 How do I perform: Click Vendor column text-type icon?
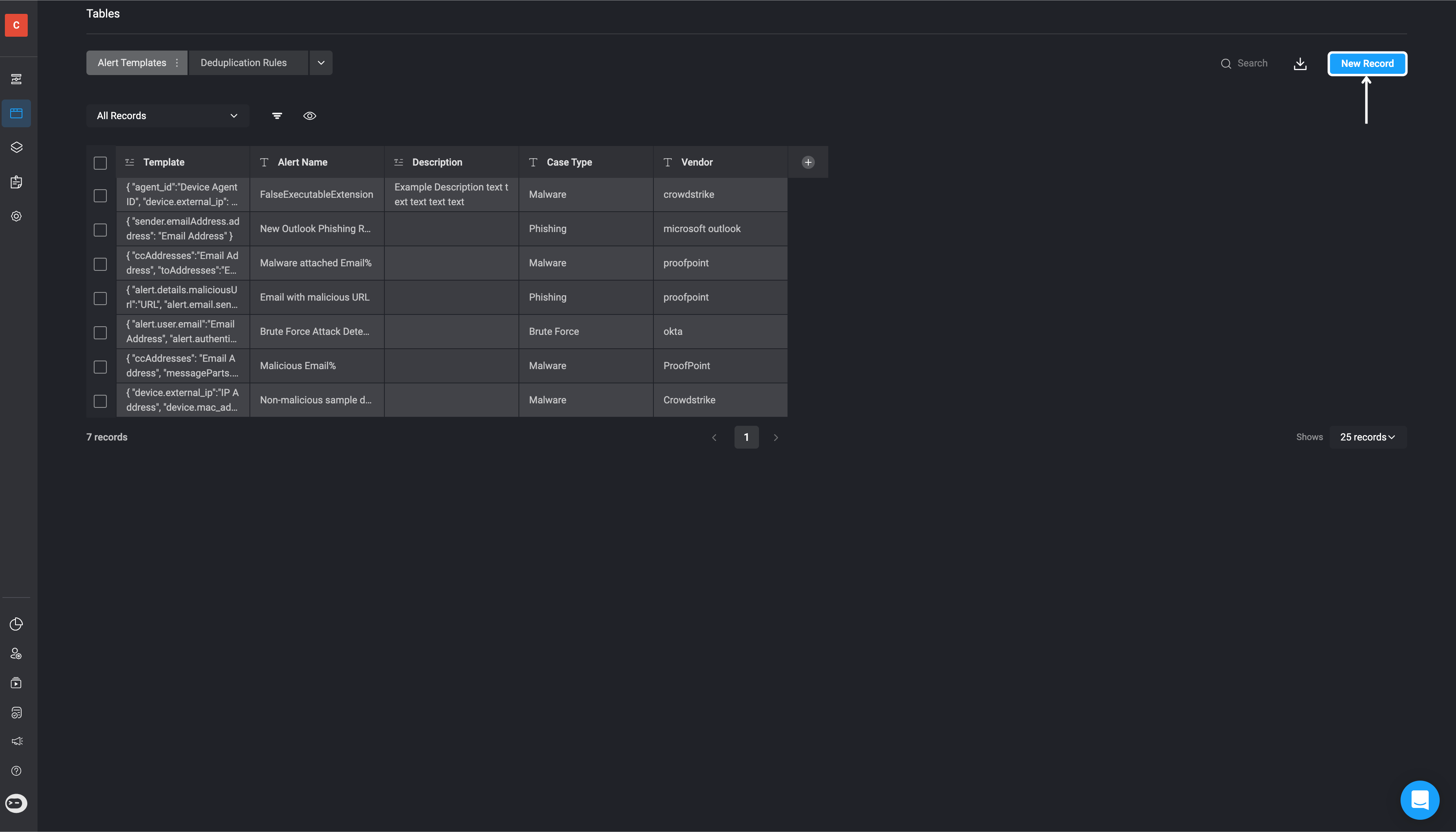pyautogui.click(x=668, y=162)
